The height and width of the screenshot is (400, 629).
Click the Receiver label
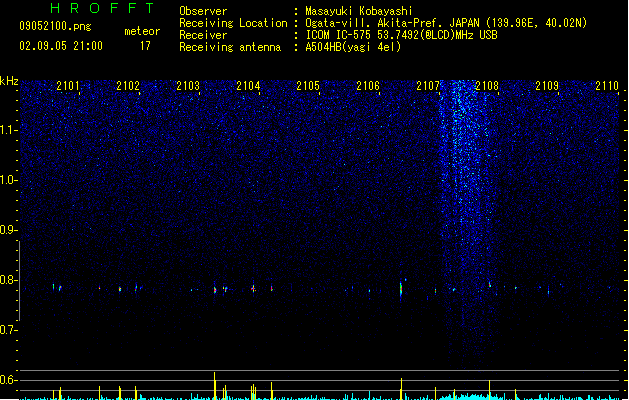(x=203, y=35)
